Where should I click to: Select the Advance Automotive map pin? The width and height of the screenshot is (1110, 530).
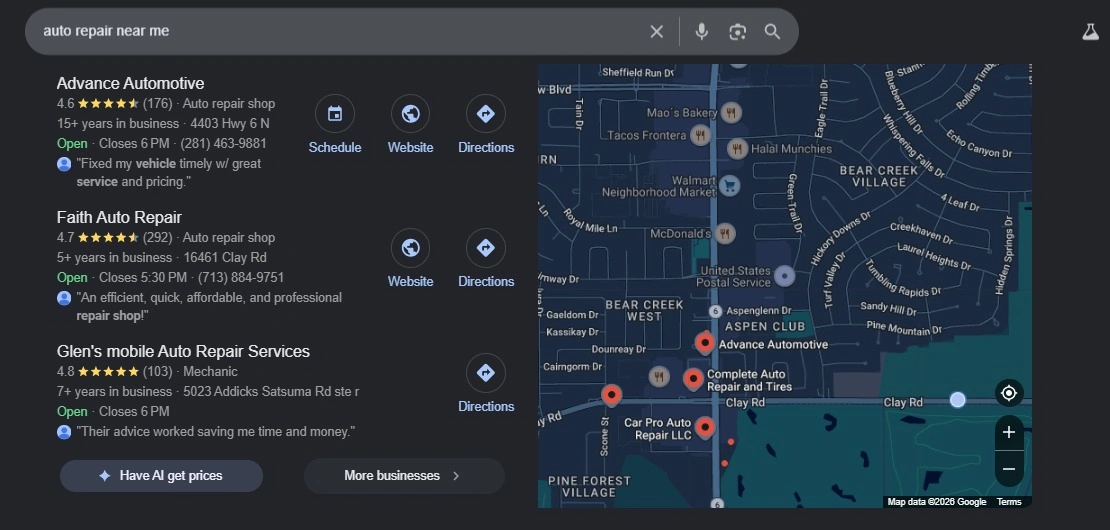tap(704, 342)
